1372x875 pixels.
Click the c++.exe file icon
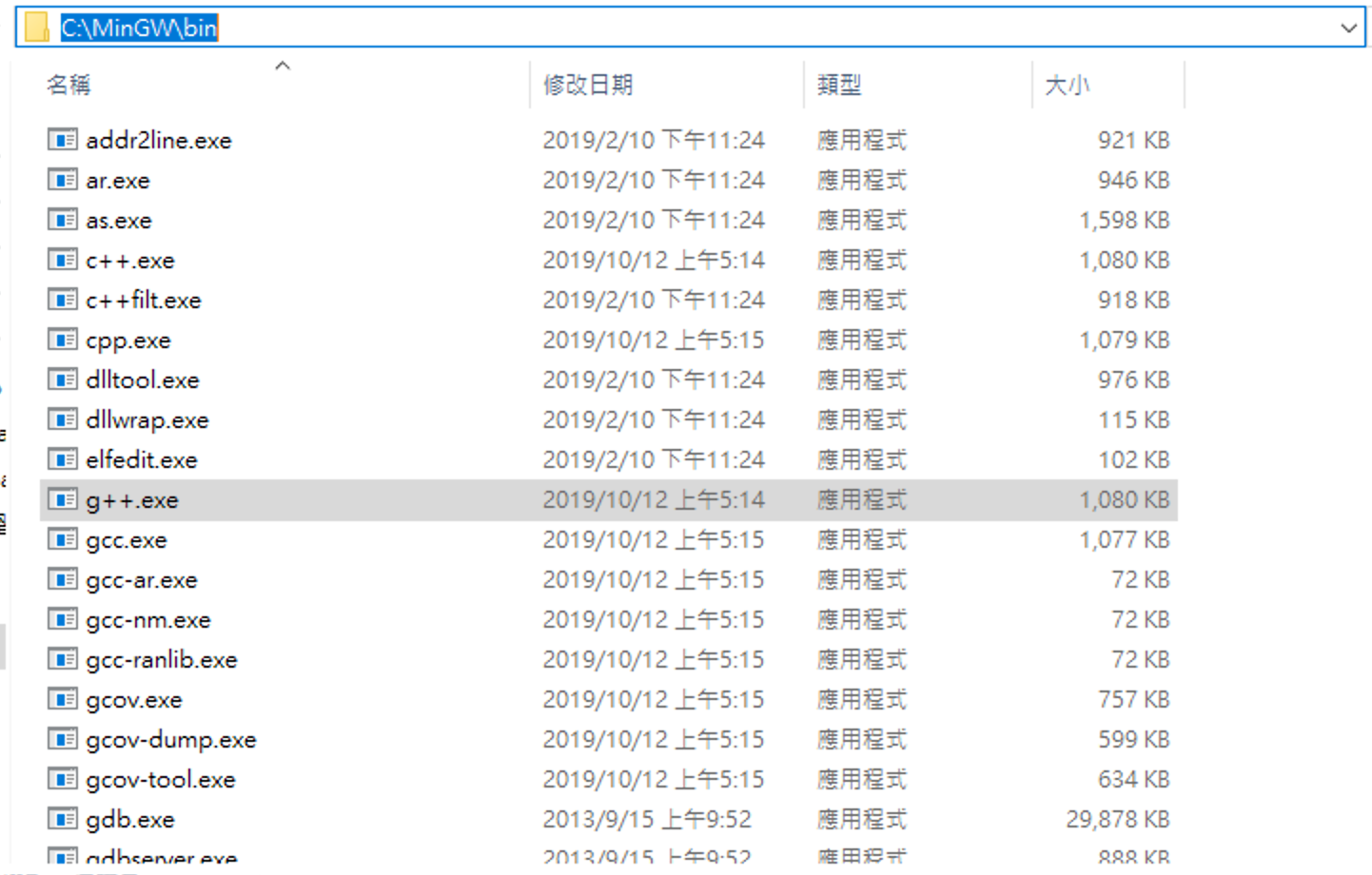pos(62,260)
